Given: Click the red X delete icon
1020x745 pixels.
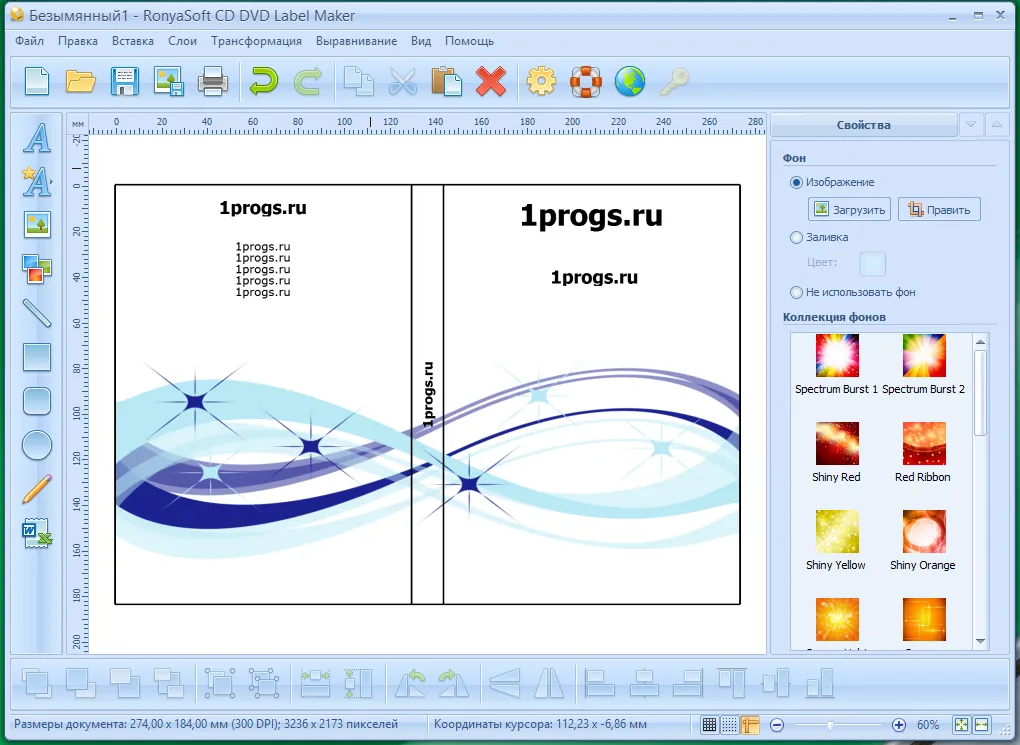Looking at the screenshot, I should [491, 82].
